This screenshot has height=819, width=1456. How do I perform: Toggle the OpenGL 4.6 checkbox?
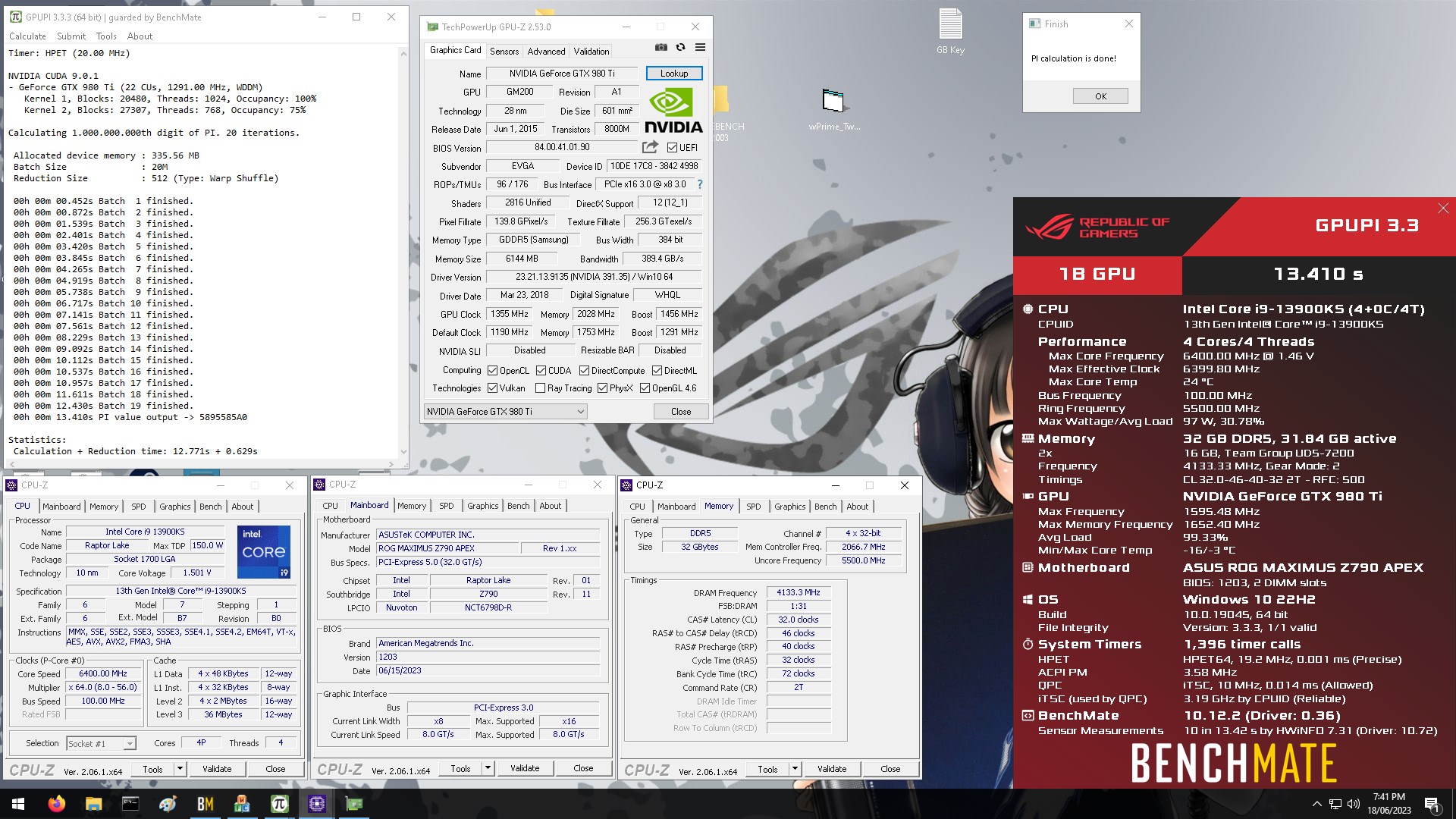pyautogui.click(x=645, y=388)
